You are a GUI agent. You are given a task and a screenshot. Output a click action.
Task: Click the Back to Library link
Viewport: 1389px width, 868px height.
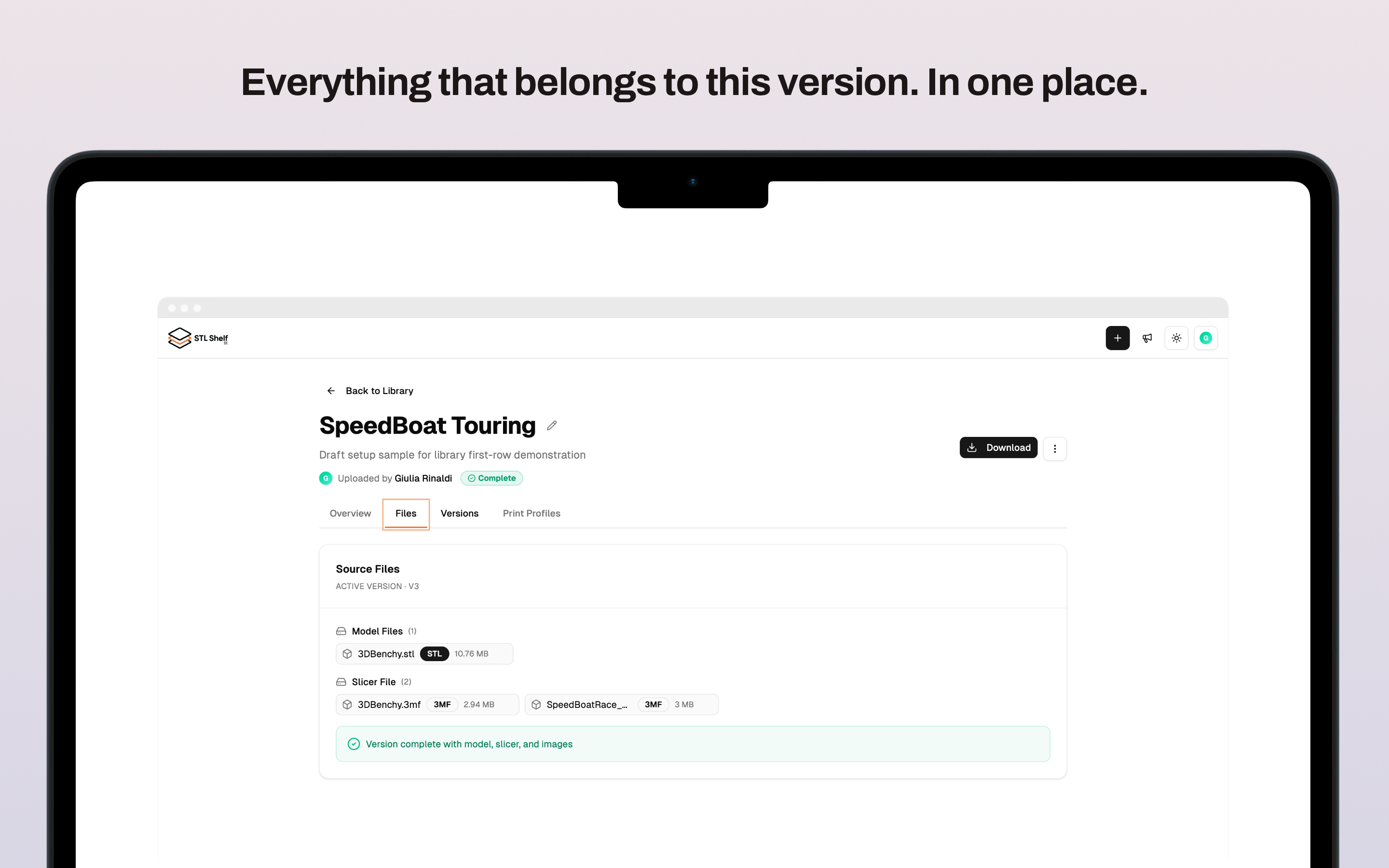380,391
